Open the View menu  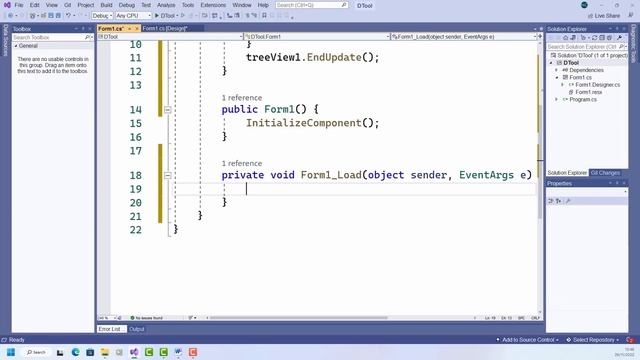tap(51, 5)
